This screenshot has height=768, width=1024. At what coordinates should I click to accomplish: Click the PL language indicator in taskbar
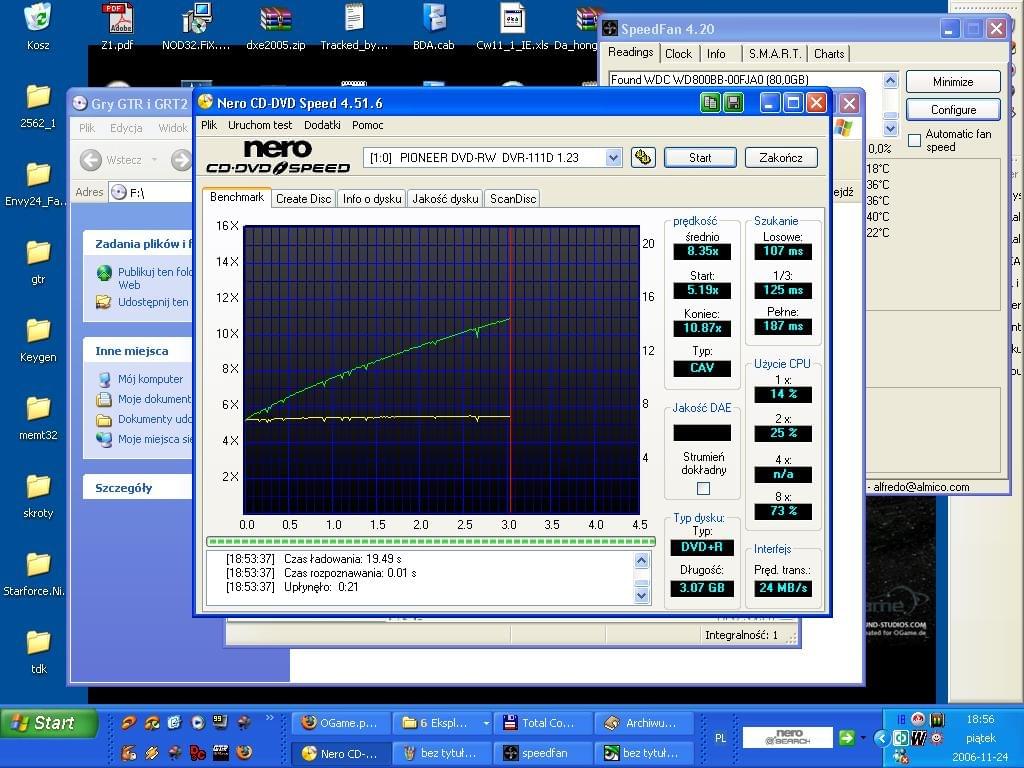(x=720, y=738)
